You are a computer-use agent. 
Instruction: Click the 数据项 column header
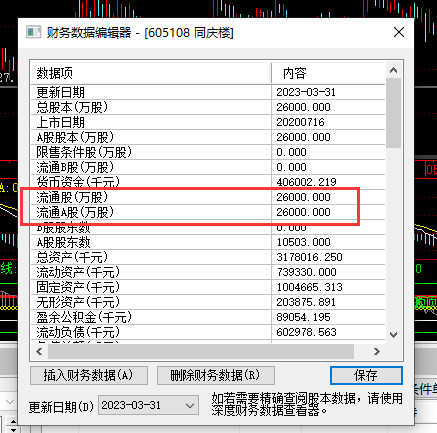tap(151, 73)
